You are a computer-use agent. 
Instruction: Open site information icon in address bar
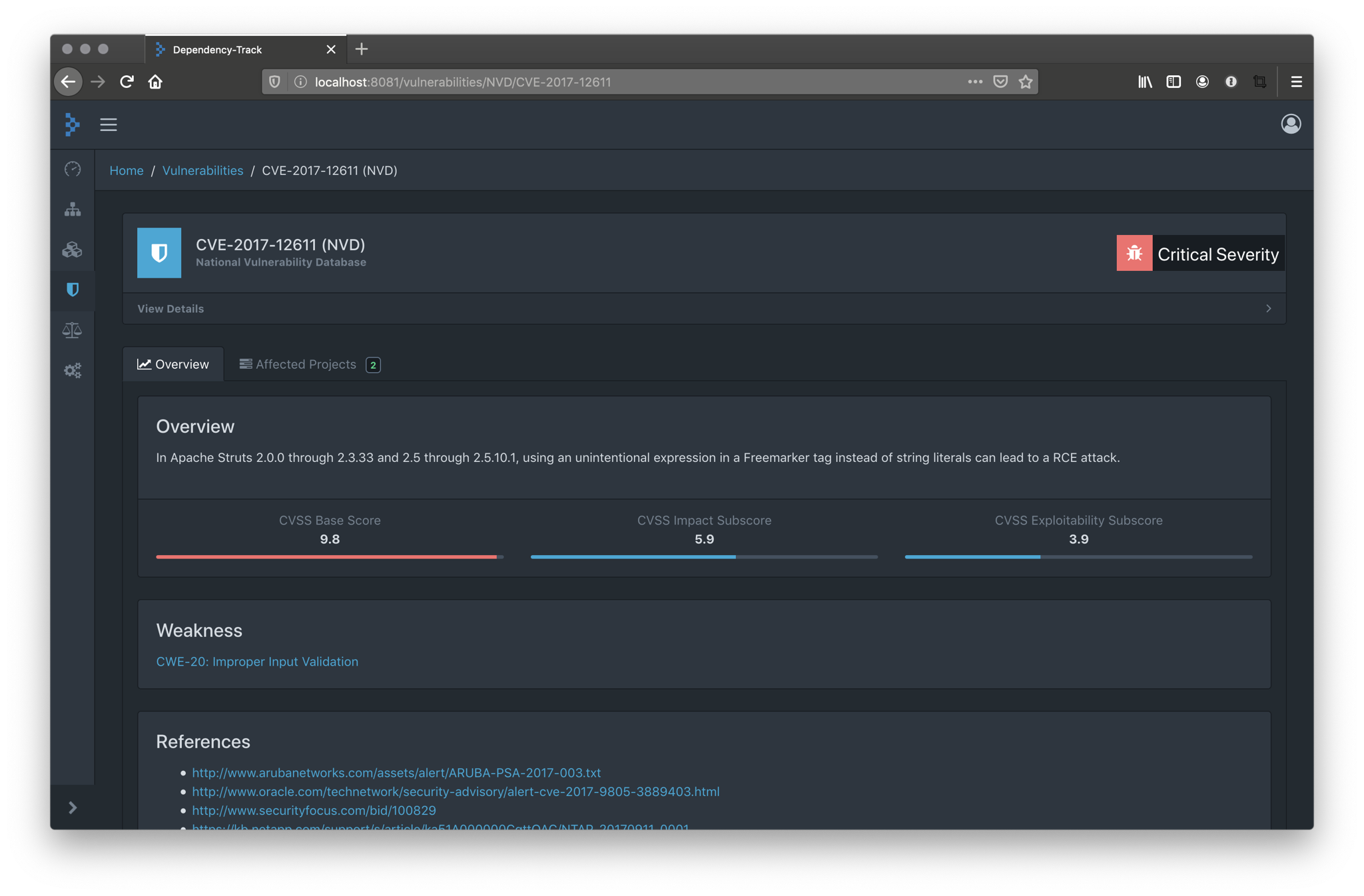pyautogui.click(x=300, y=82)
